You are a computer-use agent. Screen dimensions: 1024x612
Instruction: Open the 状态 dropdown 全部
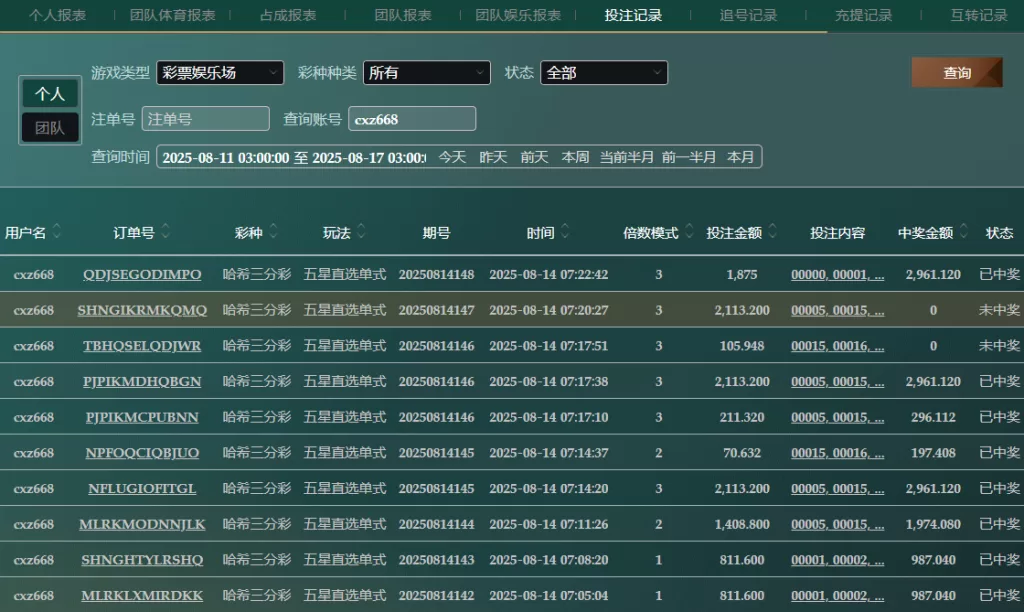[604, 72]
